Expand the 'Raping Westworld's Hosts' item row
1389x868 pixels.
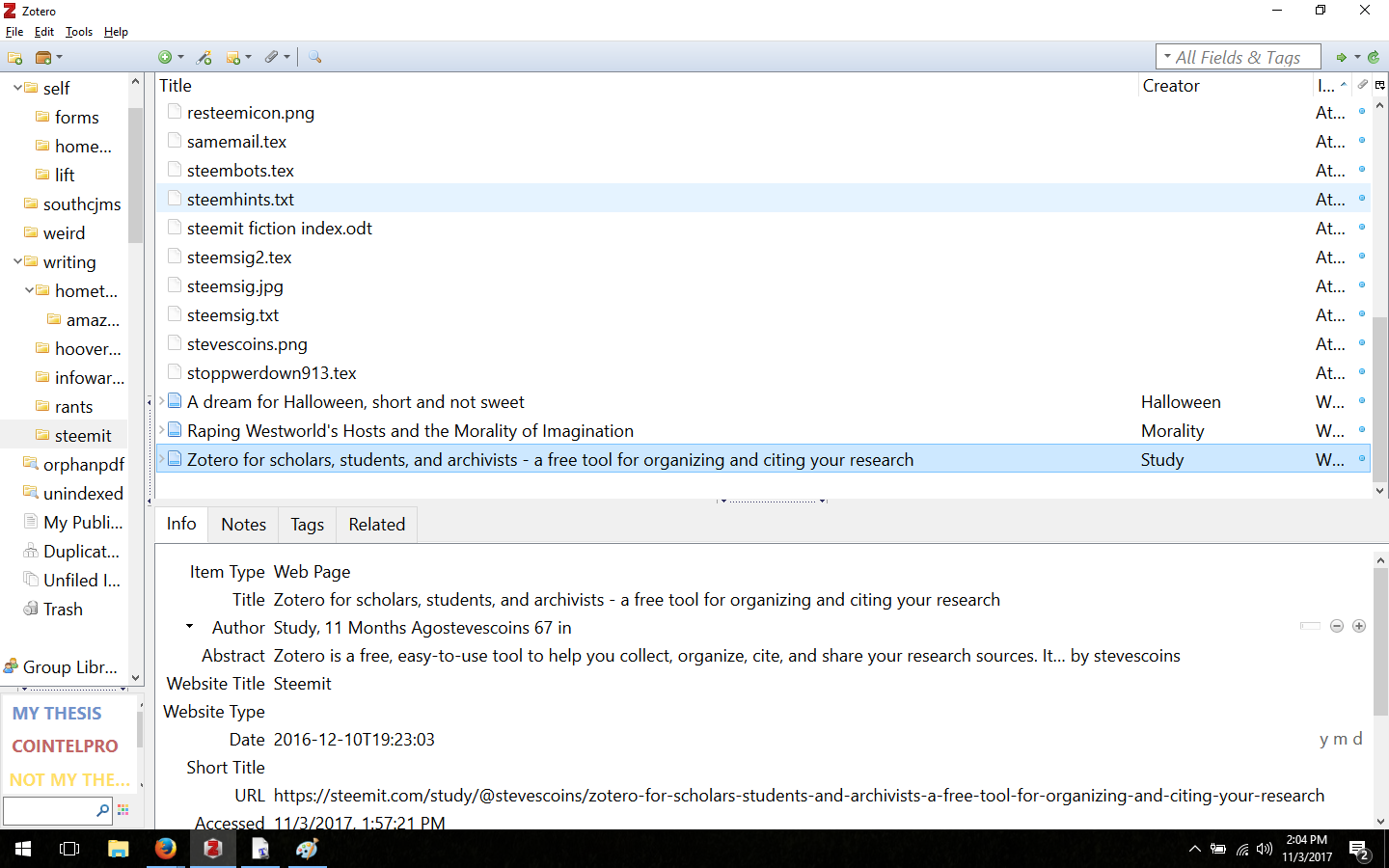161,430
